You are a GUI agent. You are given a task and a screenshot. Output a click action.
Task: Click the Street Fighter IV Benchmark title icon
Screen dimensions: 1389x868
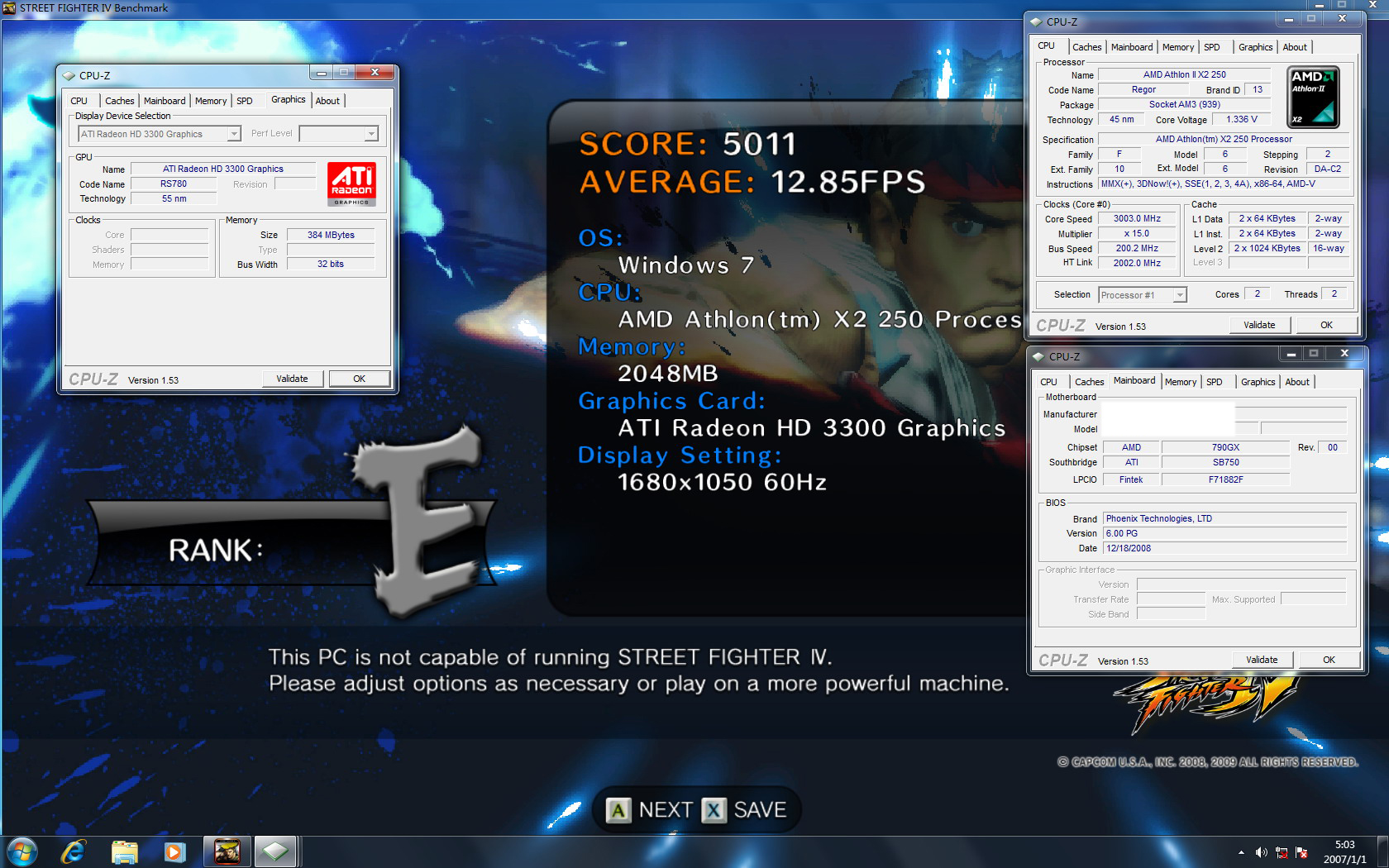tap(9, 8)
